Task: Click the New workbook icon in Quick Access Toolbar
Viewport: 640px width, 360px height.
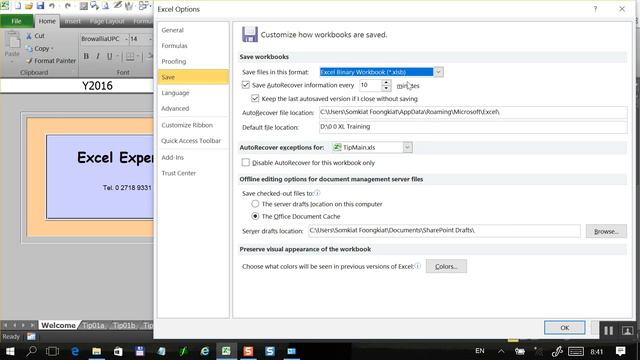Action: (x=18, y=6)
